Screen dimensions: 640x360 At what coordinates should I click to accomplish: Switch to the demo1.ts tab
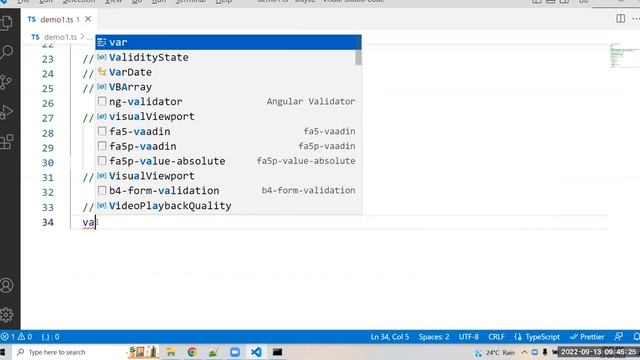[x=56, y=20]
